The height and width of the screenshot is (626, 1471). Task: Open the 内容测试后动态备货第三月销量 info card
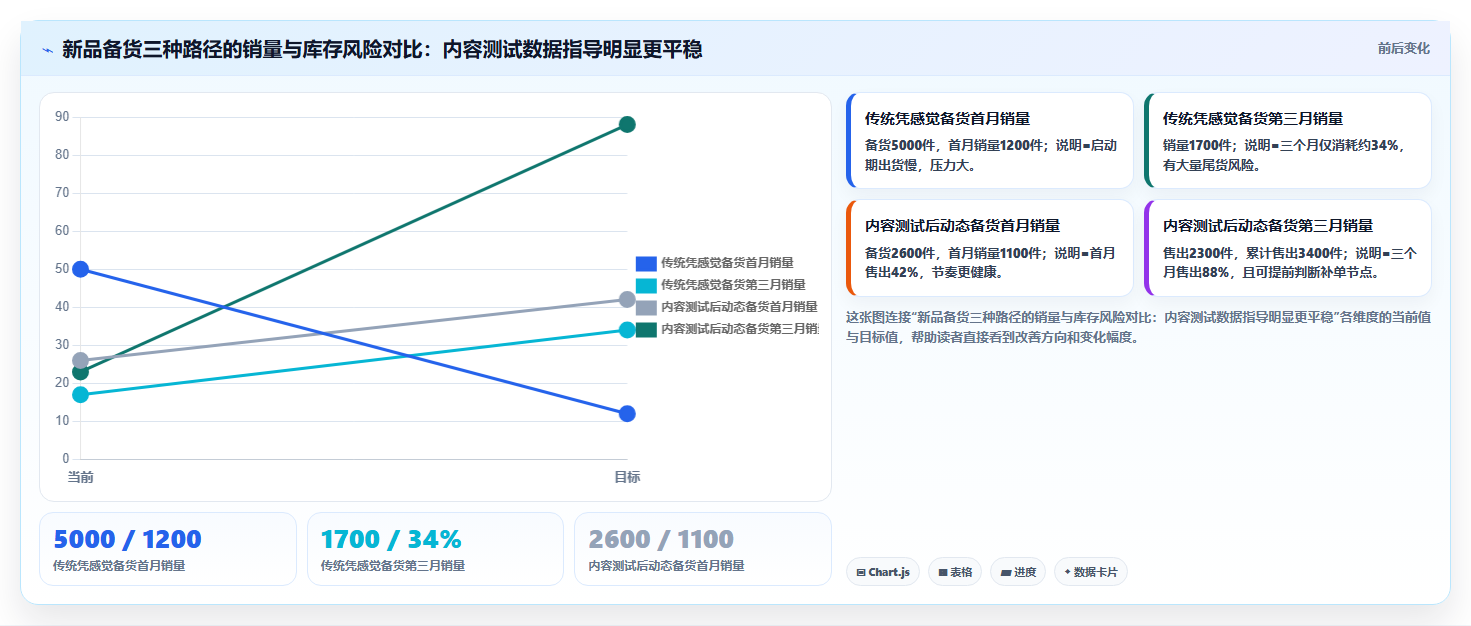pyautogui.click(x=1288, y=248)
